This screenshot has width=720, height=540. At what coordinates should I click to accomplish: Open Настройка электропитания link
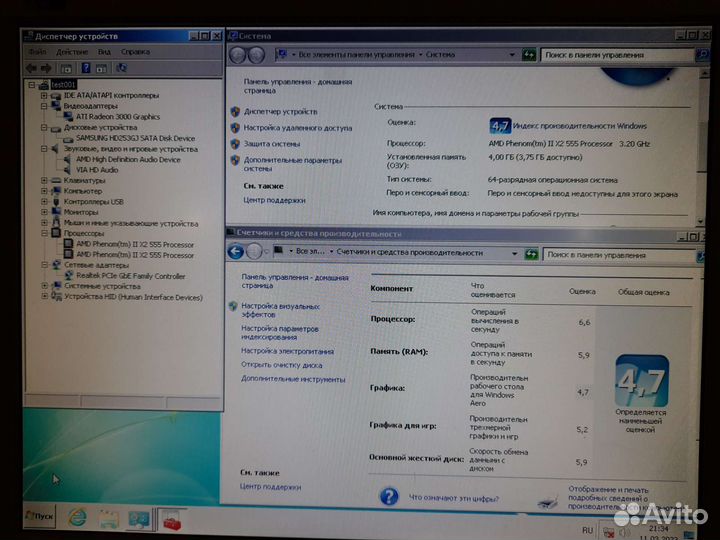pos(287,351)
